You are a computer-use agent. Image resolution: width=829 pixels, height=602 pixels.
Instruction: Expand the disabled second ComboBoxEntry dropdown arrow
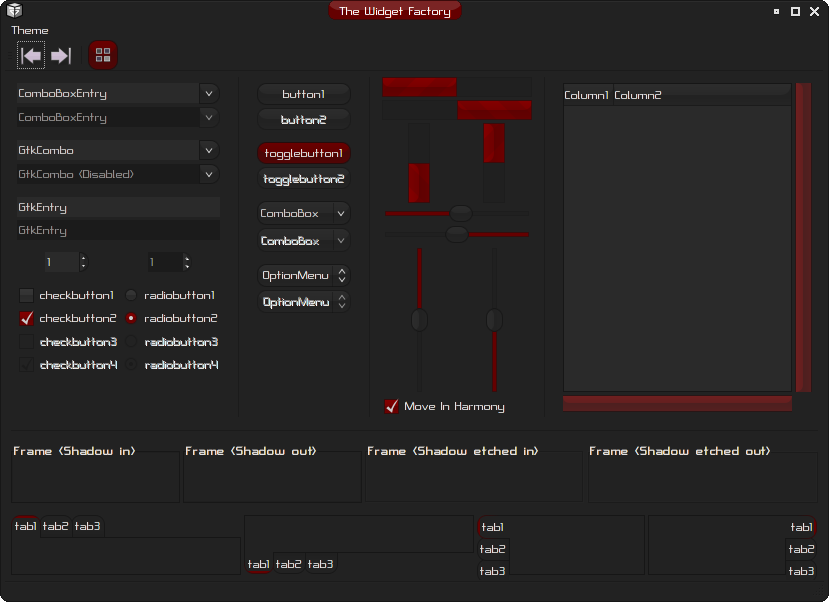coord(209,117)
